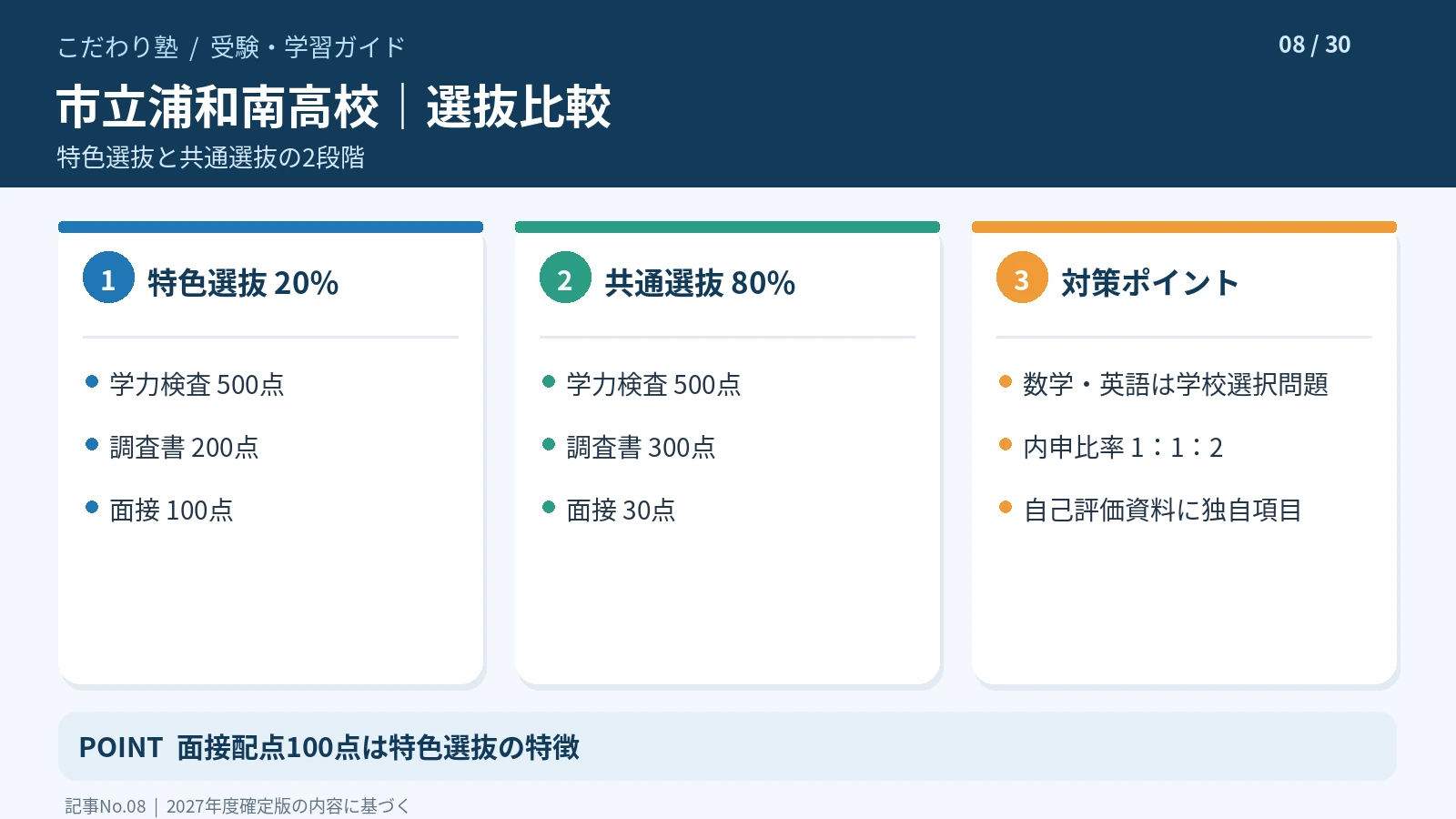Click 面接 100点 bullet item
Viewport: 1456px width, 819px height.
[x=171, y=510]
